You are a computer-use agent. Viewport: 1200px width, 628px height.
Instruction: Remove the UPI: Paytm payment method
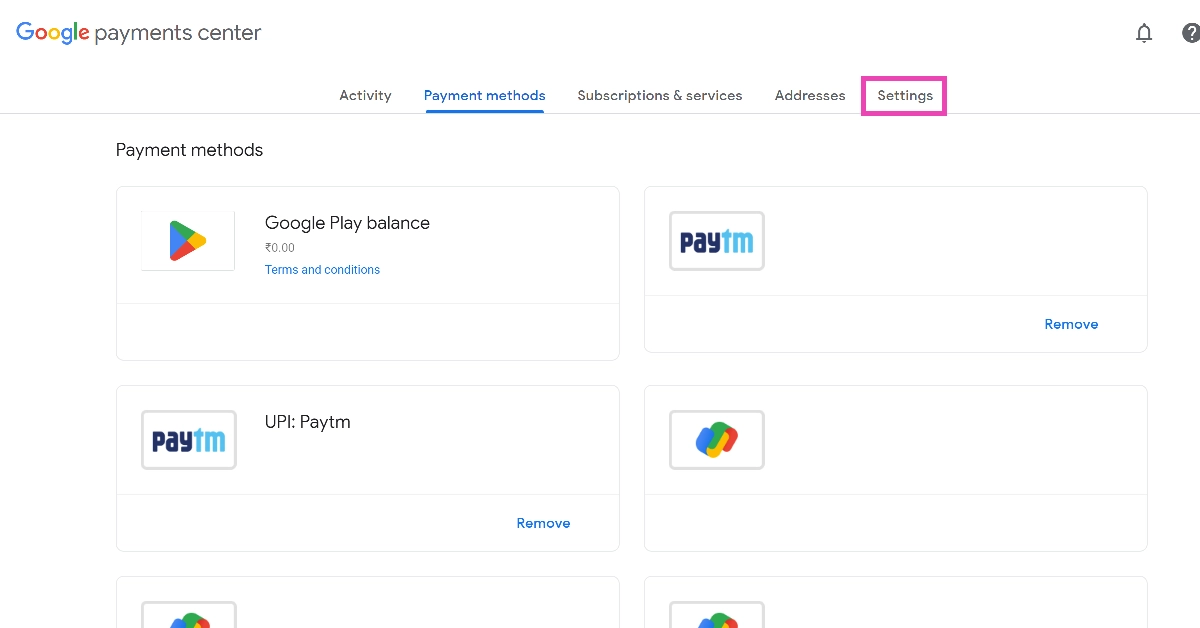[x=543, y=523]
